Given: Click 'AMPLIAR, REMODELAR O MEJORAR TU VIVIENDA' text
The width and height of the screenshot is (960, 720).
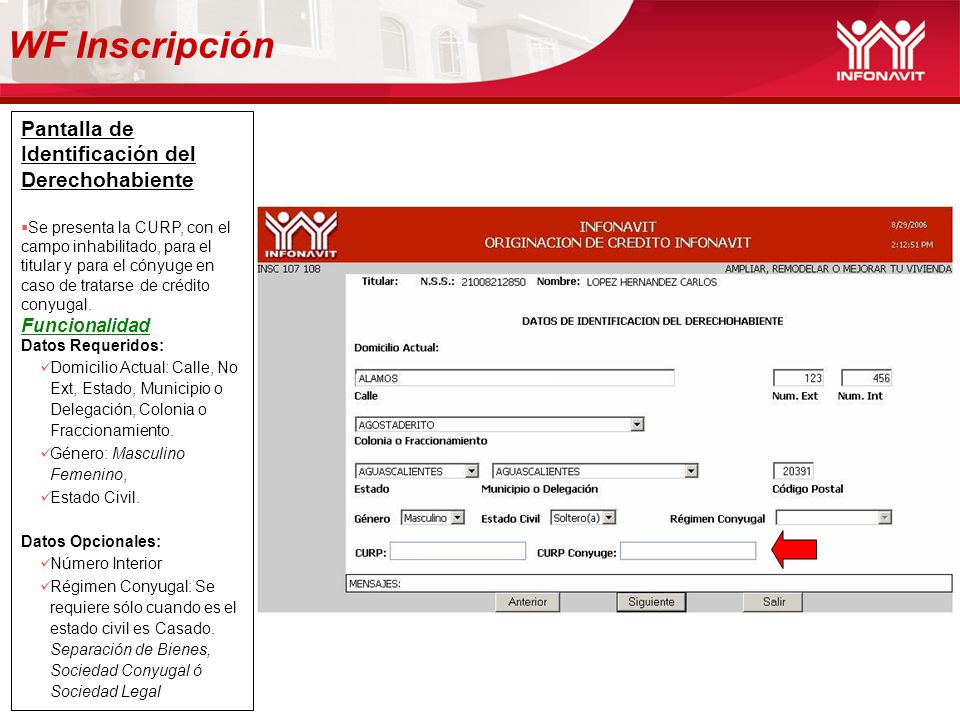Looking at the screenshot, I should [x=838, y=269].
